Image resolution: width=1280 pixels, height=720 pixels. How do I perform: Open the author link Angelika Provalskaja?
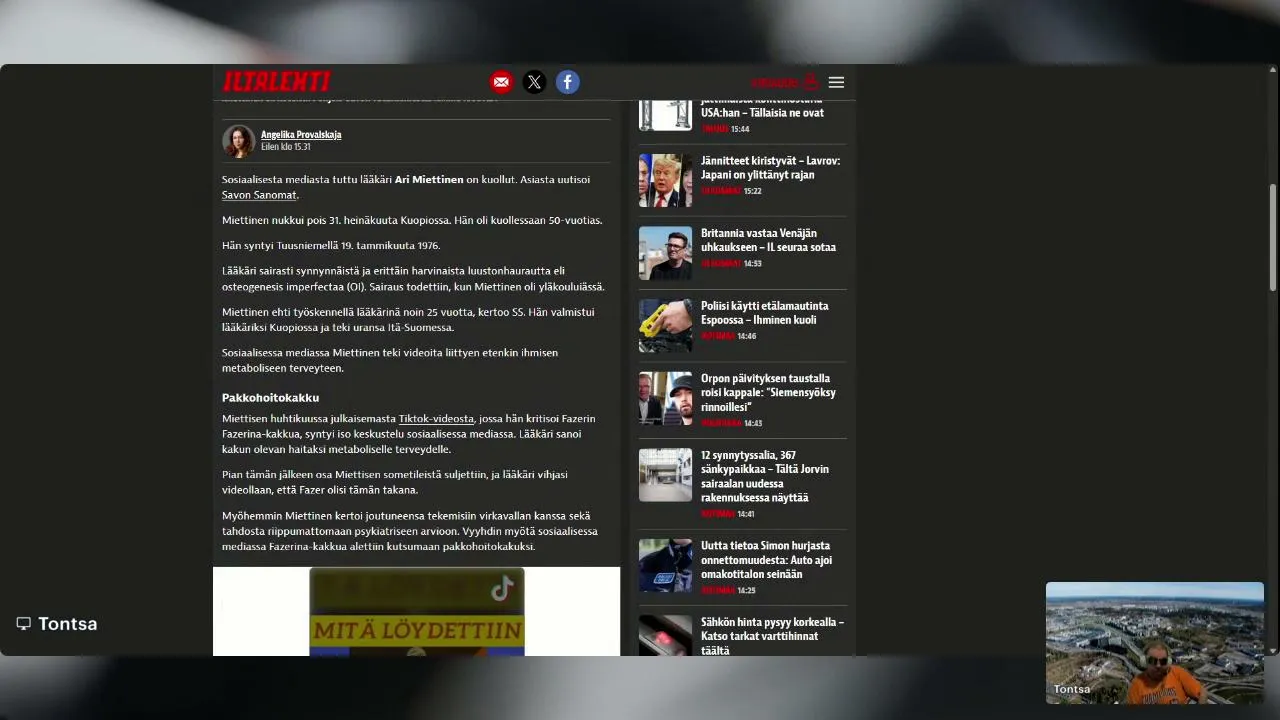301,135
